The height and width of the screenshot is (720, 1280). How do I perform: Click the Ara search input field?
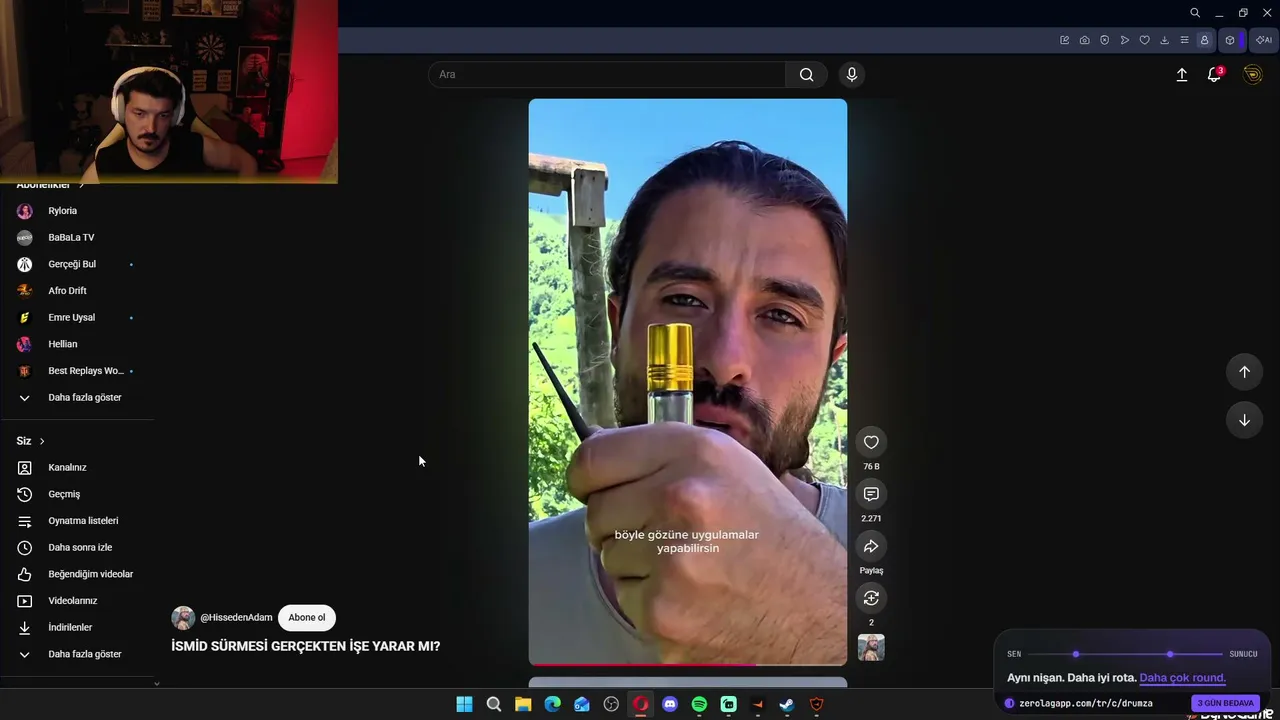click(607, 75)
